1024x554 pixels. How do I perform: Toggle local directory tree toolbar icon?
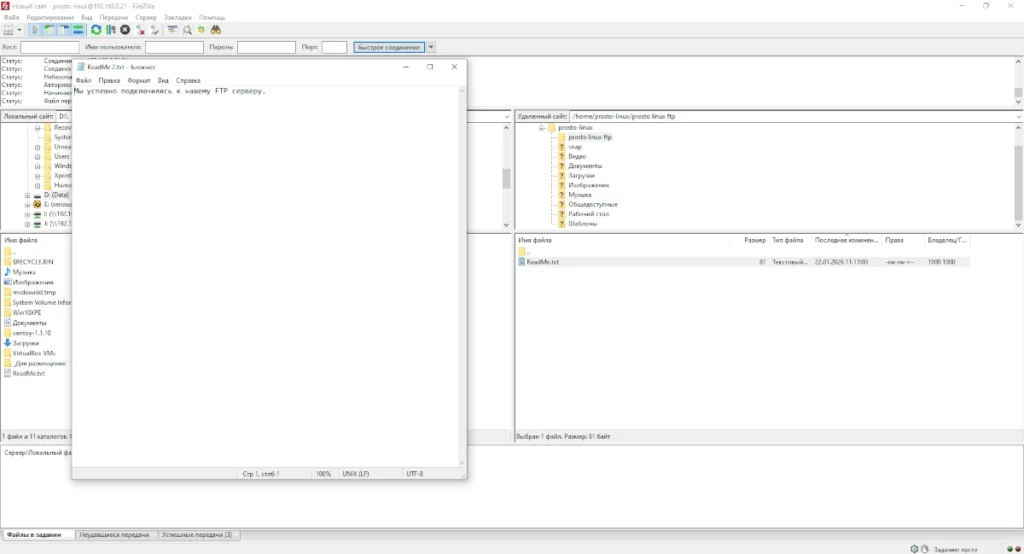[x=49, y=30]
